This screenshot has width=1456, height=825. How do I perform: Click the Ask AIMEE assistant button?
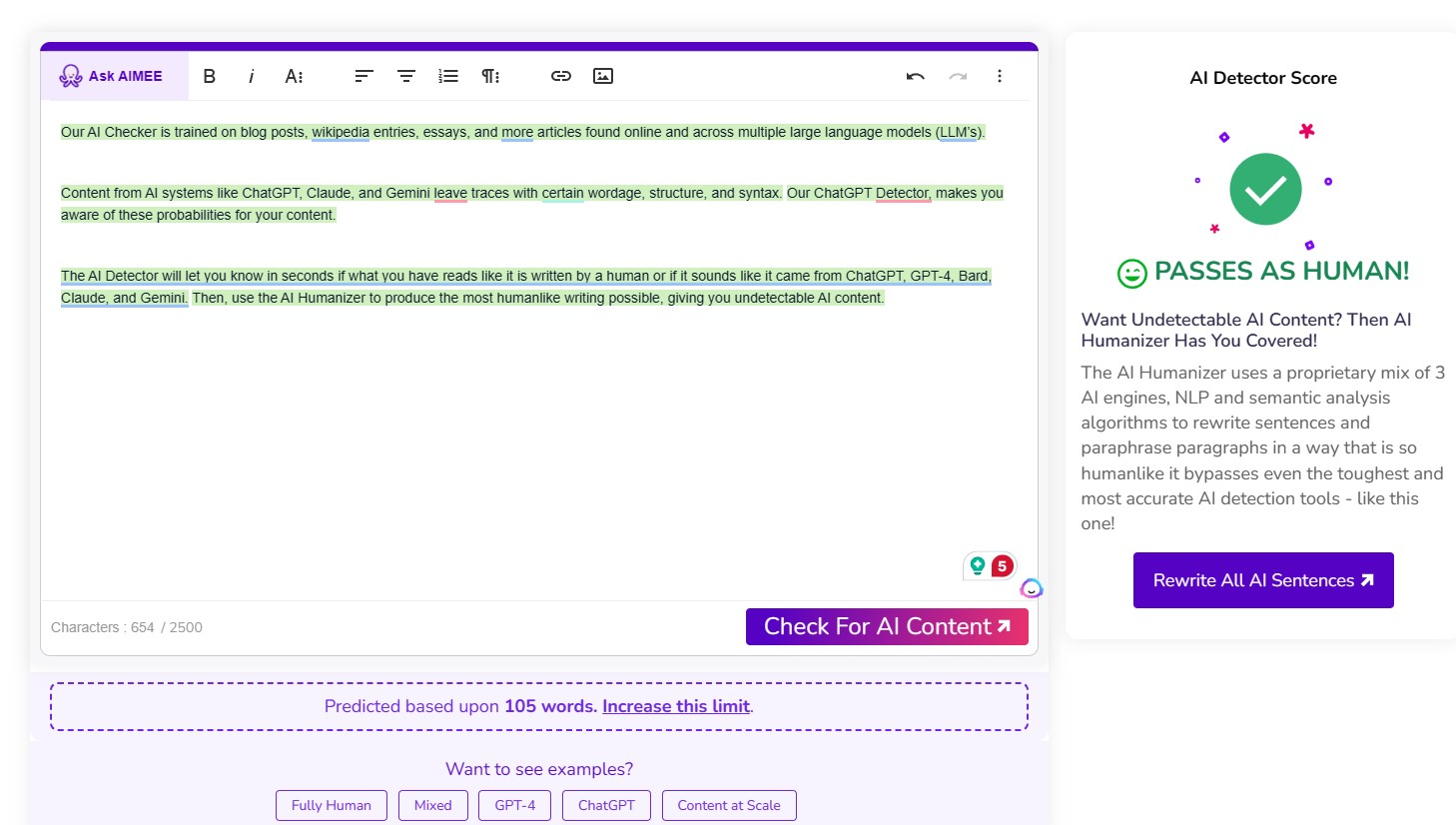pos(112,76)
